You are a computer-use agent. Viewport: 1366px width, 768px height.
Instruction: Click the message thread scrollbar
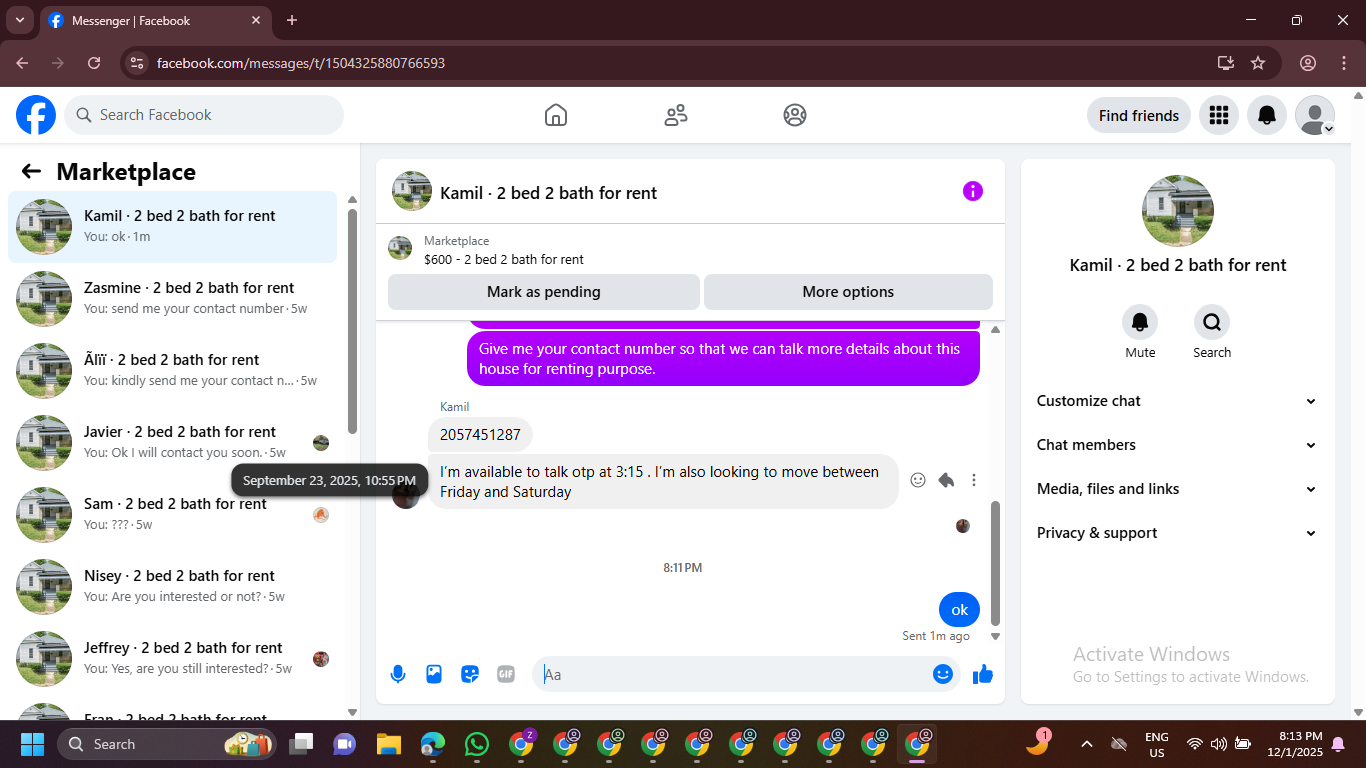[995, 563]
